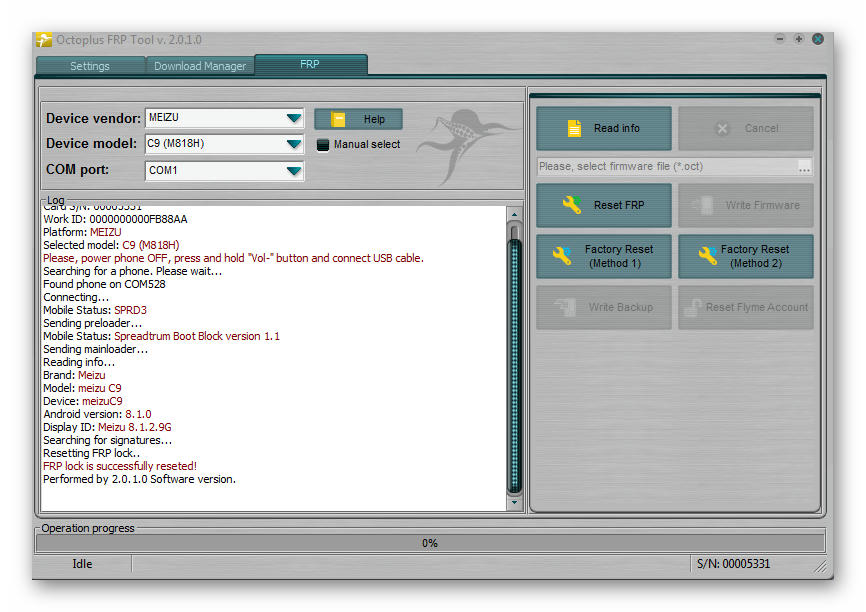Image resolution: width=866 pixels, height=612 pixels.
Task: Click the 'Platform: MEIZU' log line
Action: click(82, 233)
